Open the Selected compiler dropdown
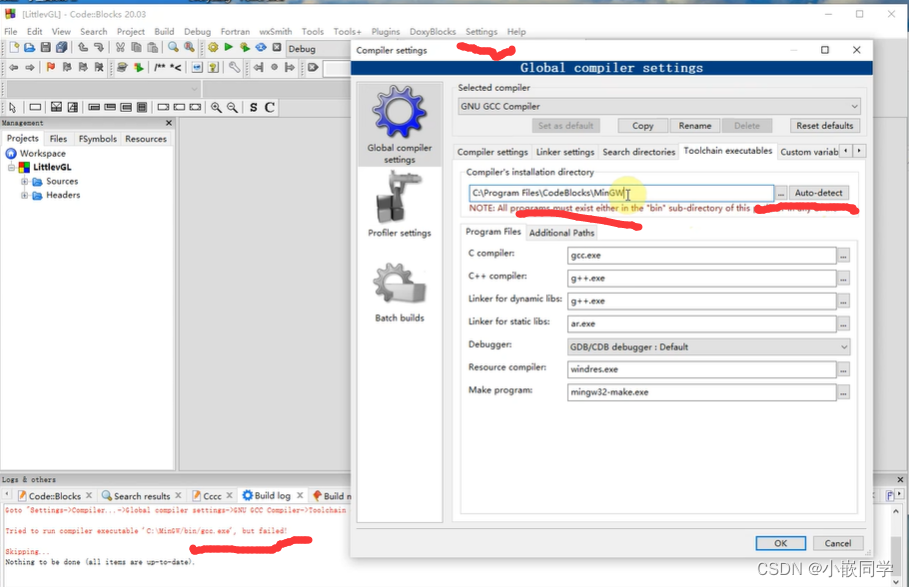Viewport: 909px width, 587px height. point(659,106)
